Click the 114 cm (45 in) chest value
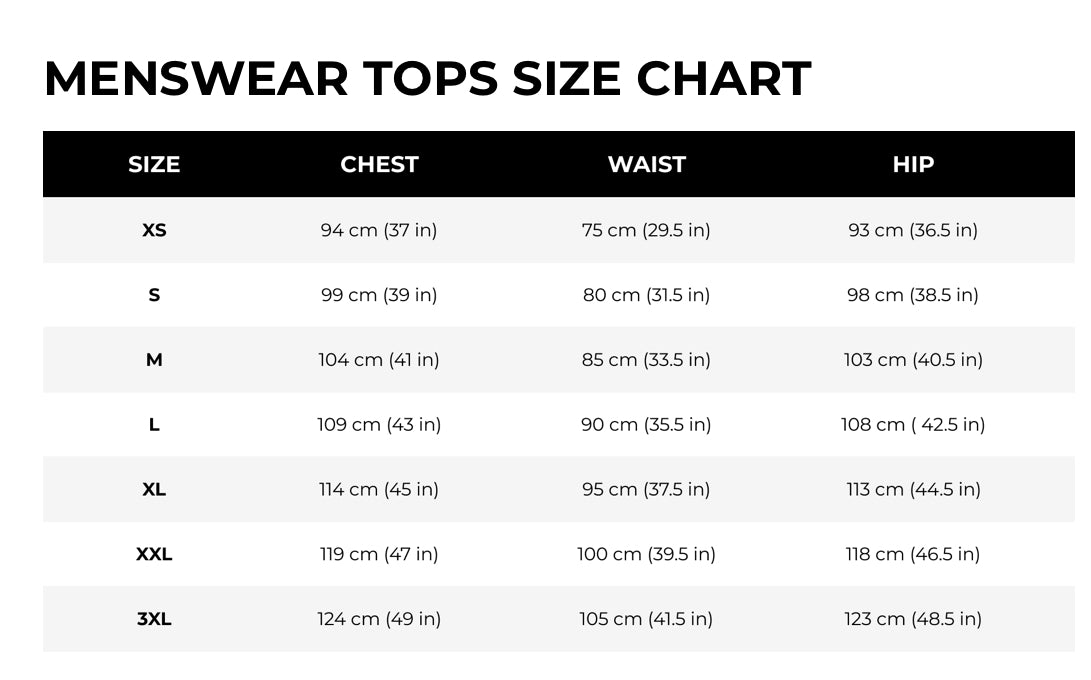The height and width of the screenshot is (680, 1091). click(x=379, y=489)
